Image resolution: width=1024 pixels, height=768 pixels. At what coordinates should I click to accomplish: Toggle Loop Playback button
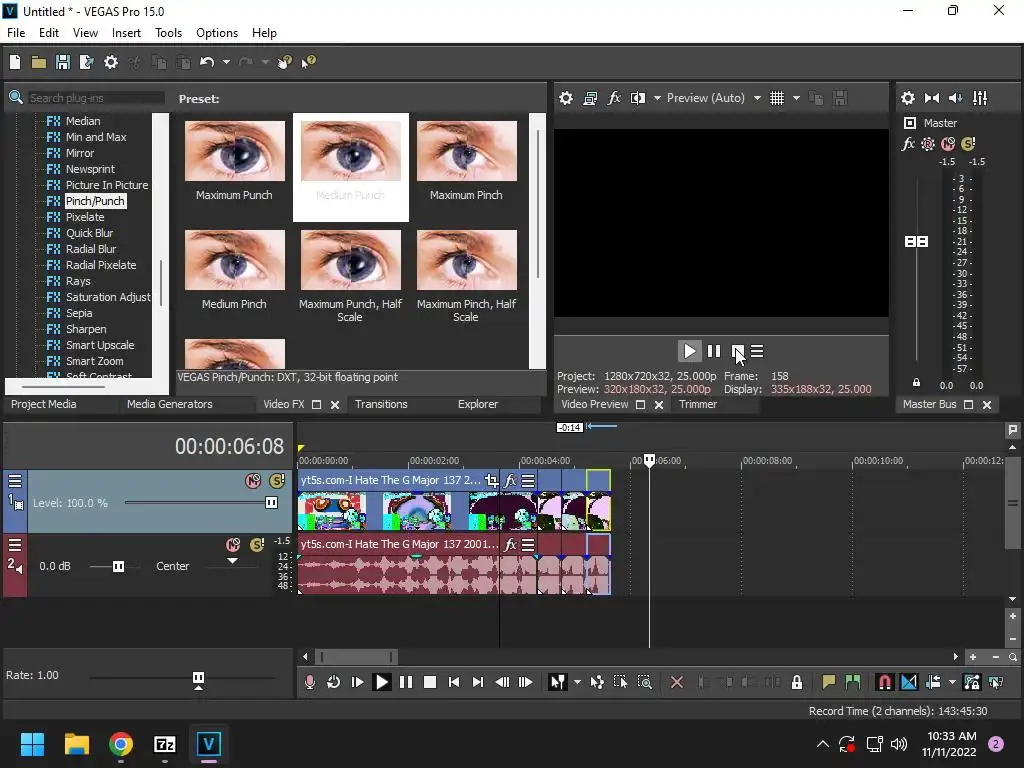tap(333, 682)
